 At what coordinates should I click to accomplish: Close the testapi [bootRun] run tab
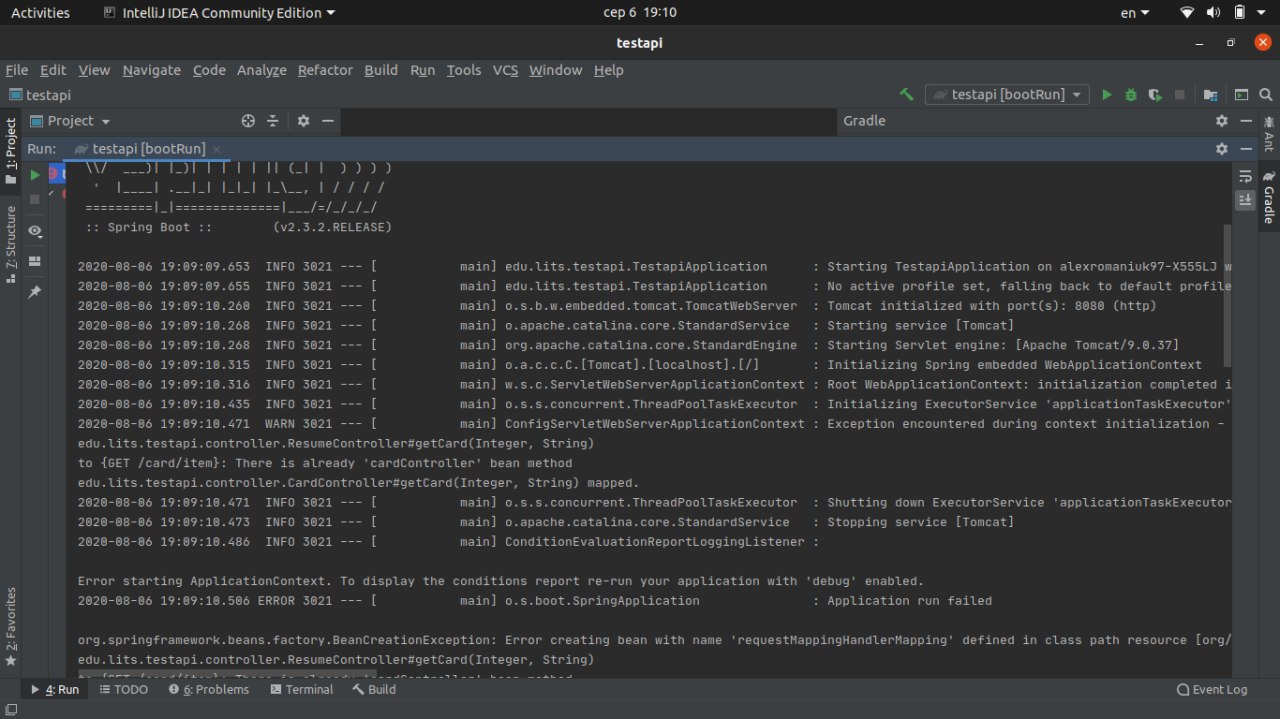[216, 149]
